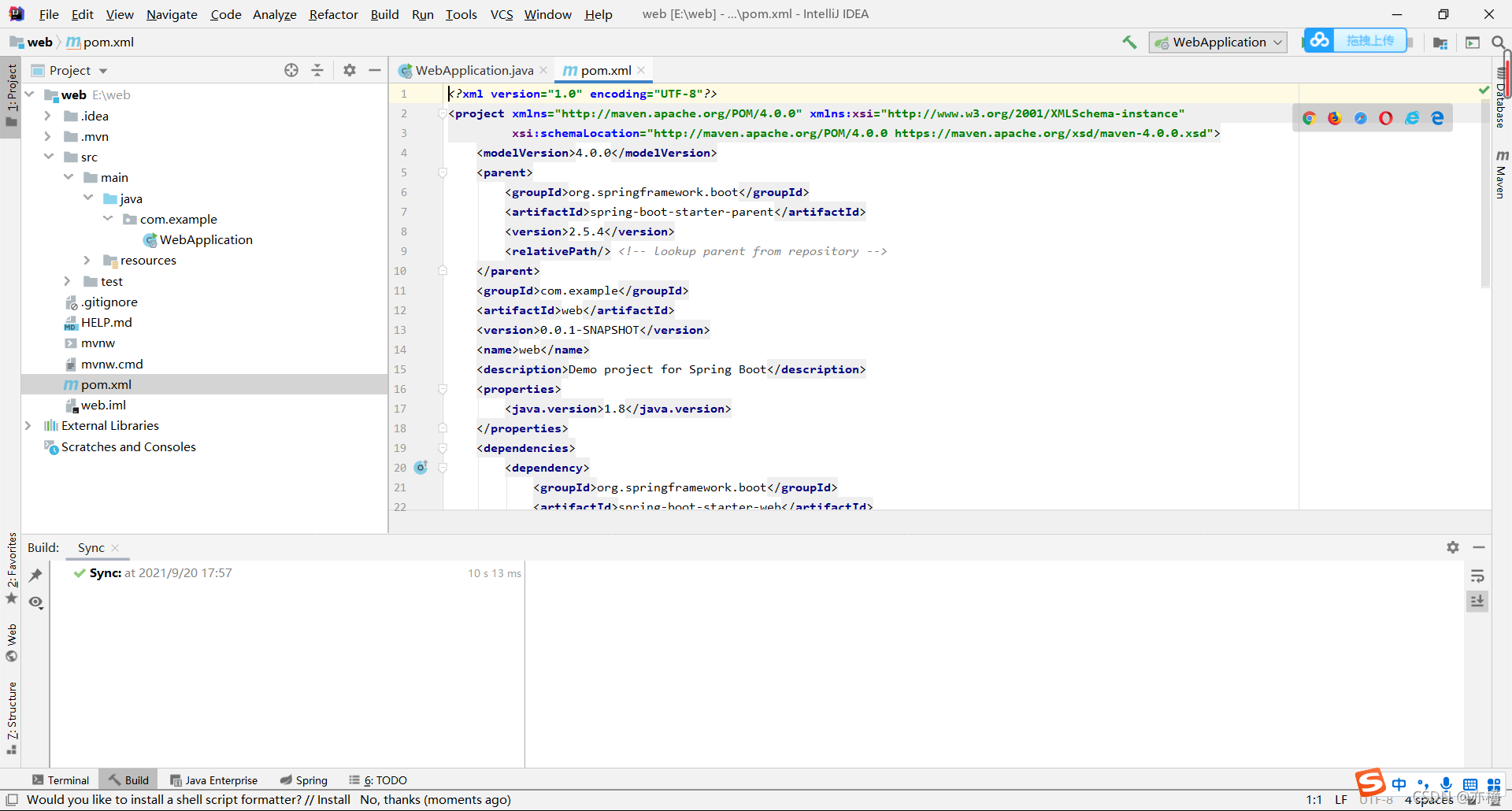Open pom.xml preview in Edge browser
The image size is (1512, 811).
pyautogui.click(x=1437, y=118)
